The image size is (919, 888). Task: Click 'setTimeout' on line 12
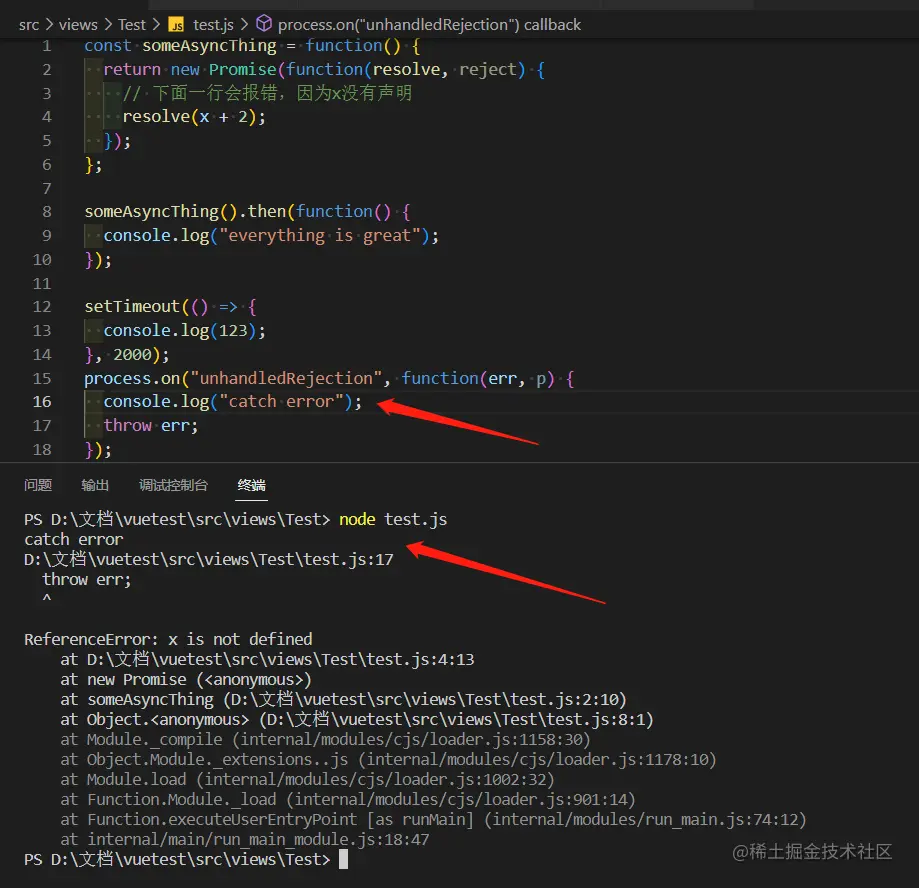(132, 307)
